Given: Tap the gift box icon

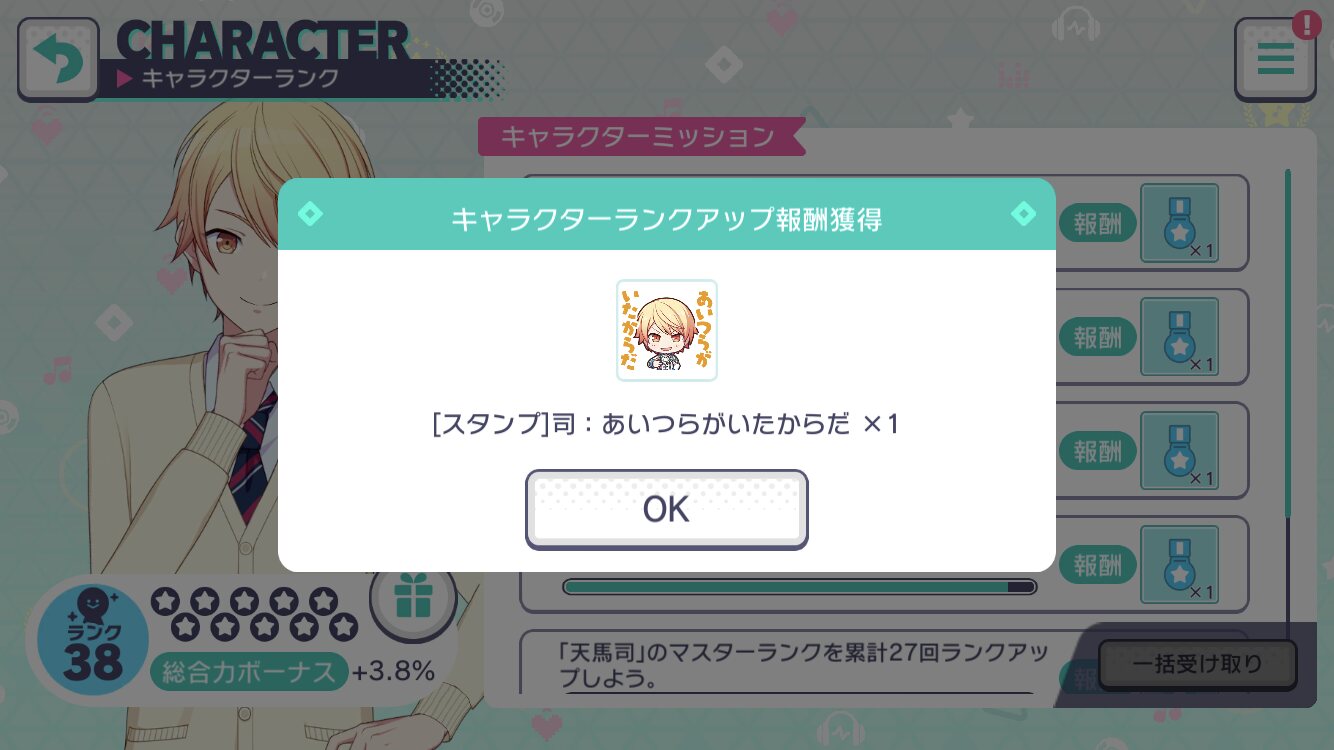Looking at the screenshot, I should 413,600.
